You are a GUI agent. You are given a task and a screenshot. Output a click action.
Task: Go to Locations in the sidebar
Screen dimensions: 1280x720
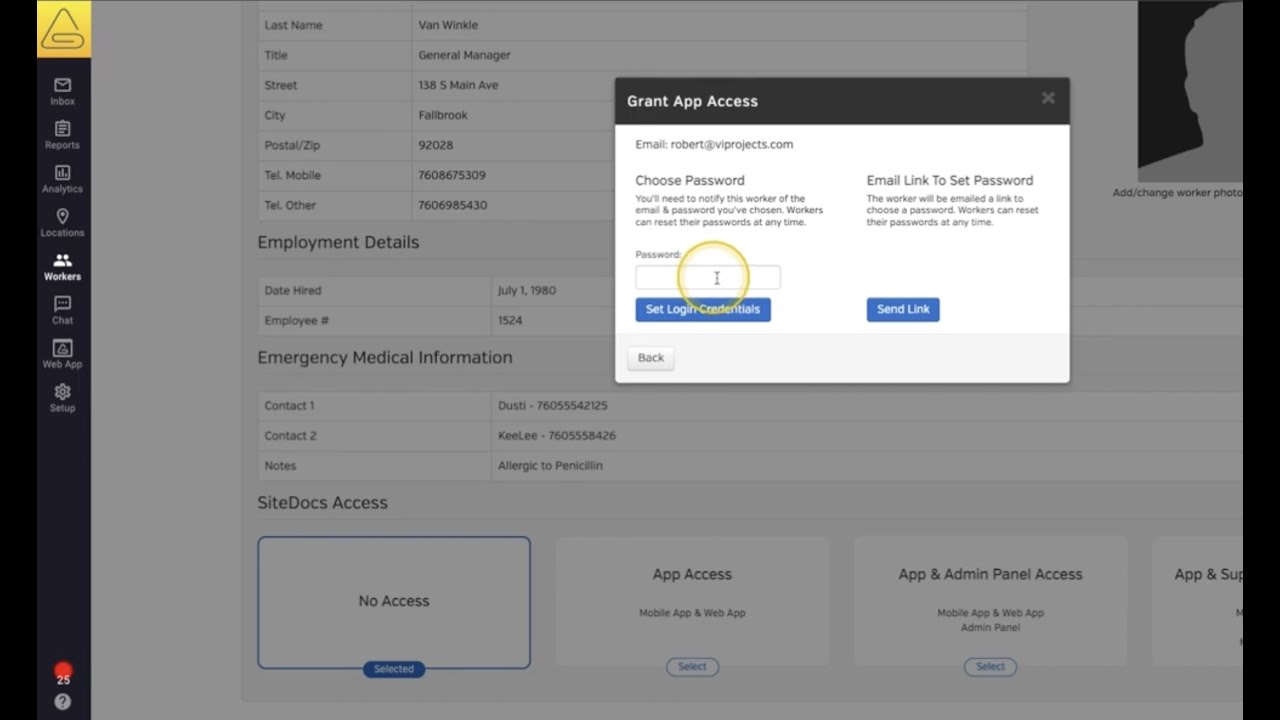point(62,224)
